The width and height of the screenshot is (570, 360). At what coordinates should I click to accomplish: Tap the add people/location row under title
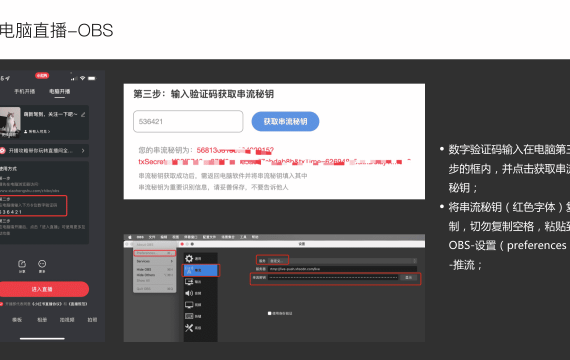(37, 131)
